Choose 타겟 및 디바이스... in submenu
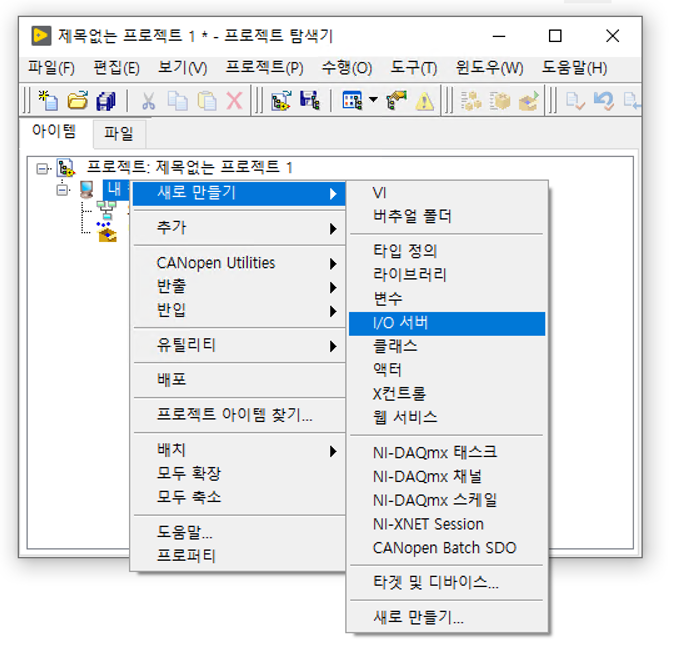The width and height of the screenshot is (674, 651). point(447,583)
